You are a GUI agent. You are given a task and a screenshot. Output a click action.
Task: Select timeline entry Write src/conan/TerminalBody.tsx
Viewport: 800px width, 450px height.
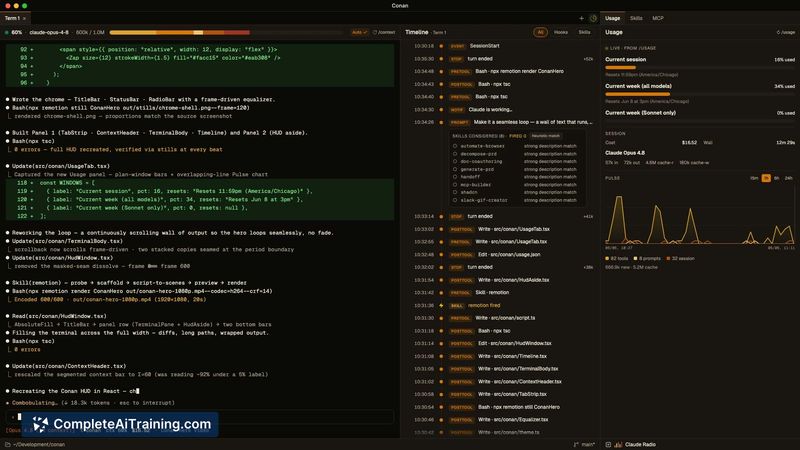pos(504,369)
